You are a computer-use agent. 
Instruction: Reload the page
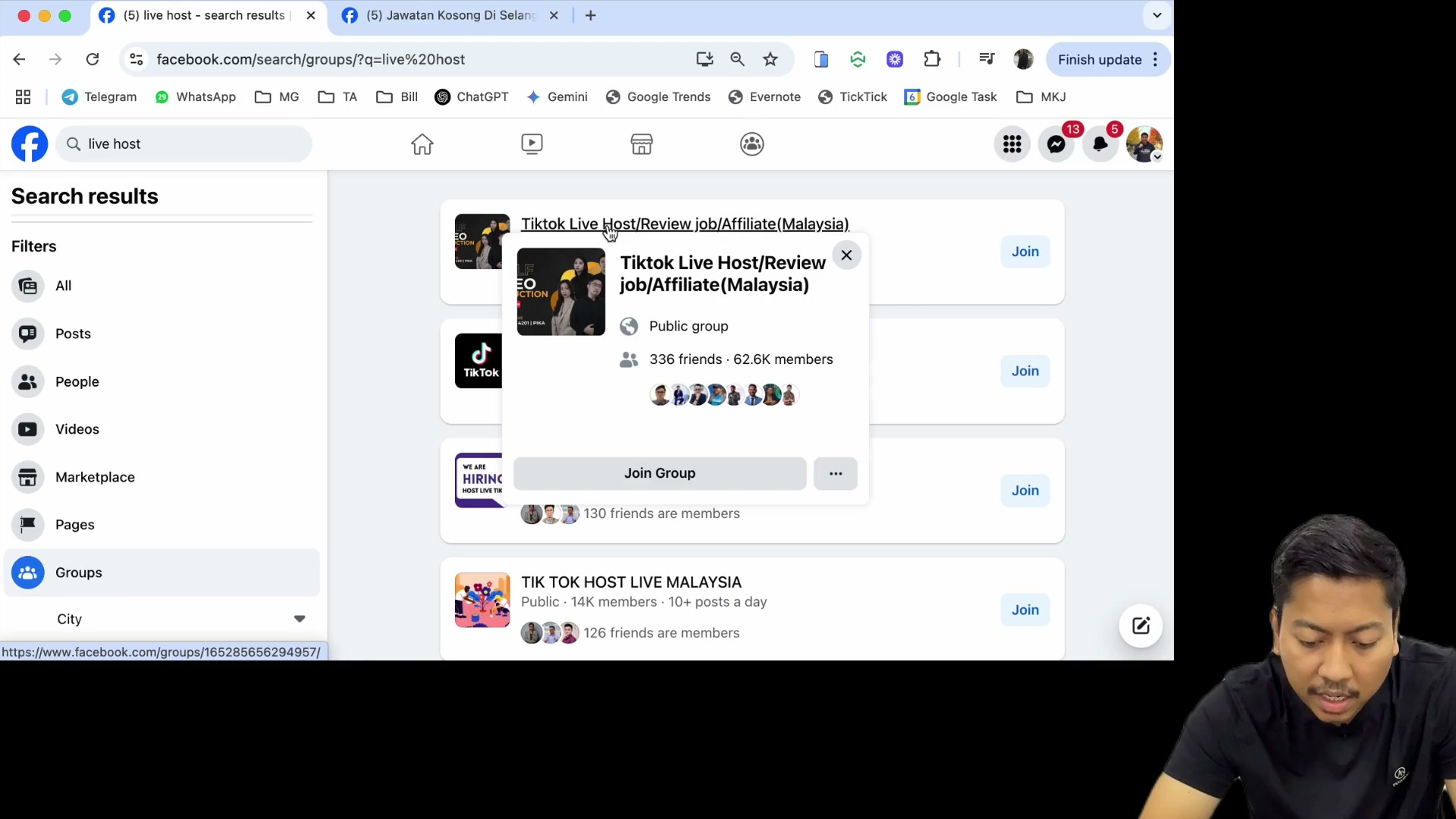coord(93,59)
